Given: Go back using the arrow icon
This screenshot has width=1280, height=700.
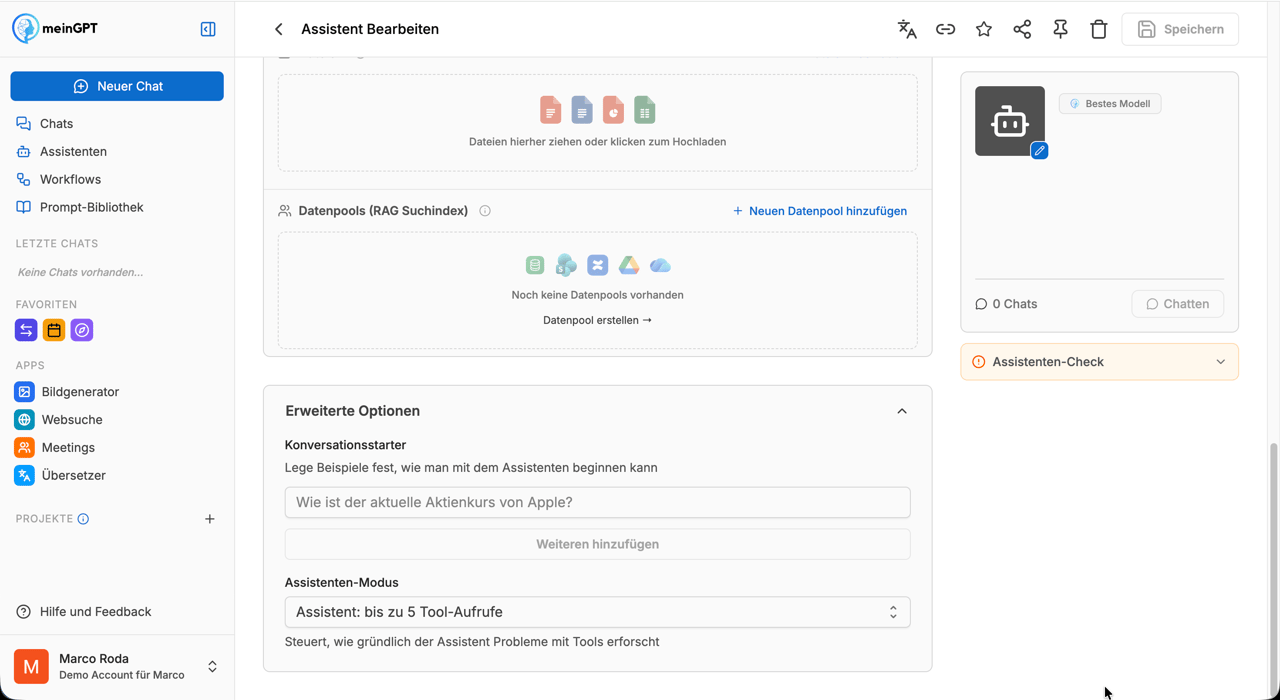Looking at the screenshot, I should [x=279, y=29].
